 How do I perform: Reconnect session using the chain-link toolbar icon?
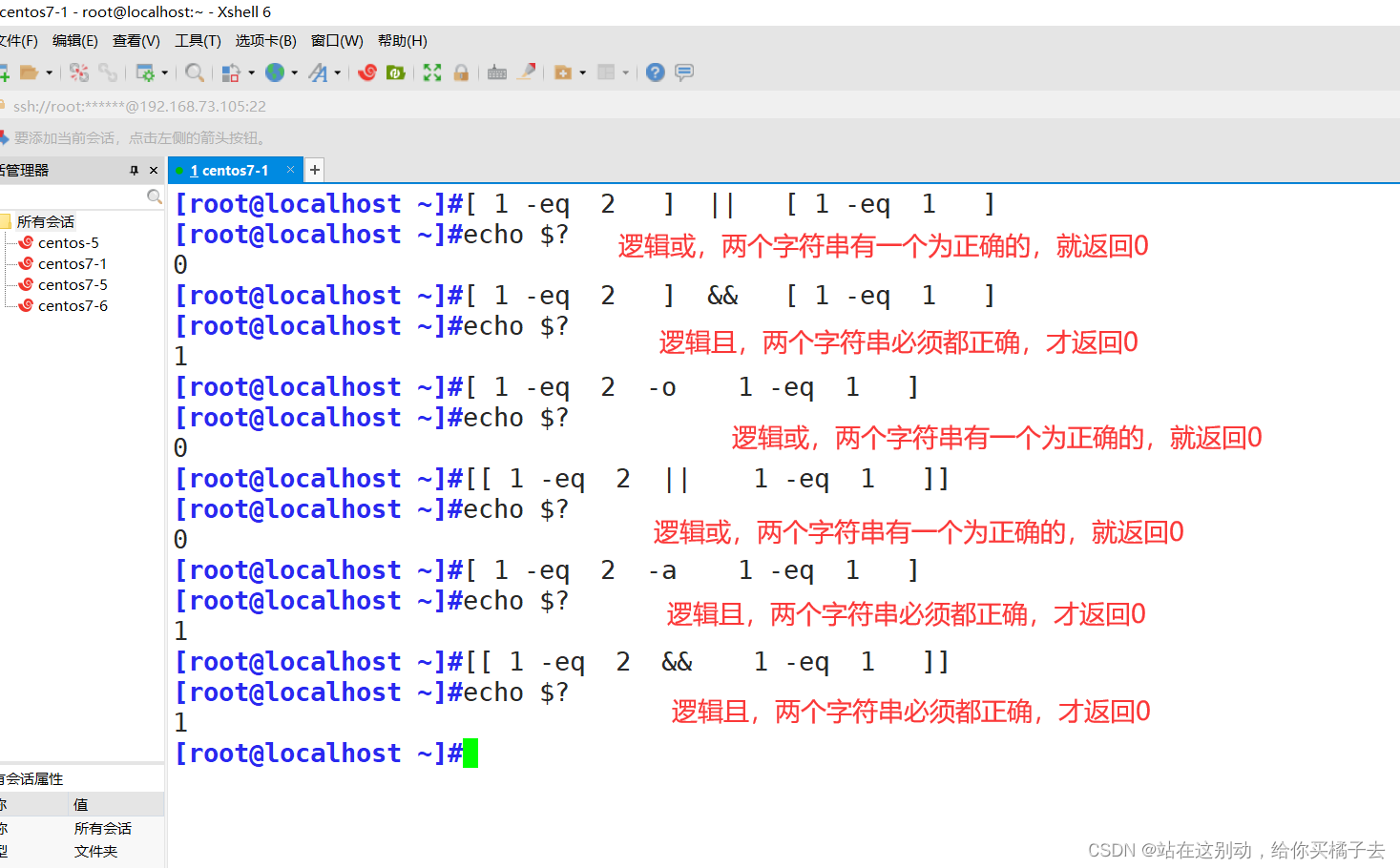(x=107, y=72)
